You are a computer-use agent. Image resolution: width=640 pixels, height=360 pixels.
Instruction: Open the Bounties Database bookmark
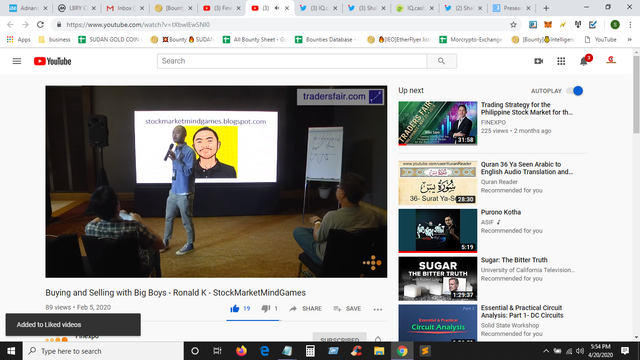[x=326, y=40]
